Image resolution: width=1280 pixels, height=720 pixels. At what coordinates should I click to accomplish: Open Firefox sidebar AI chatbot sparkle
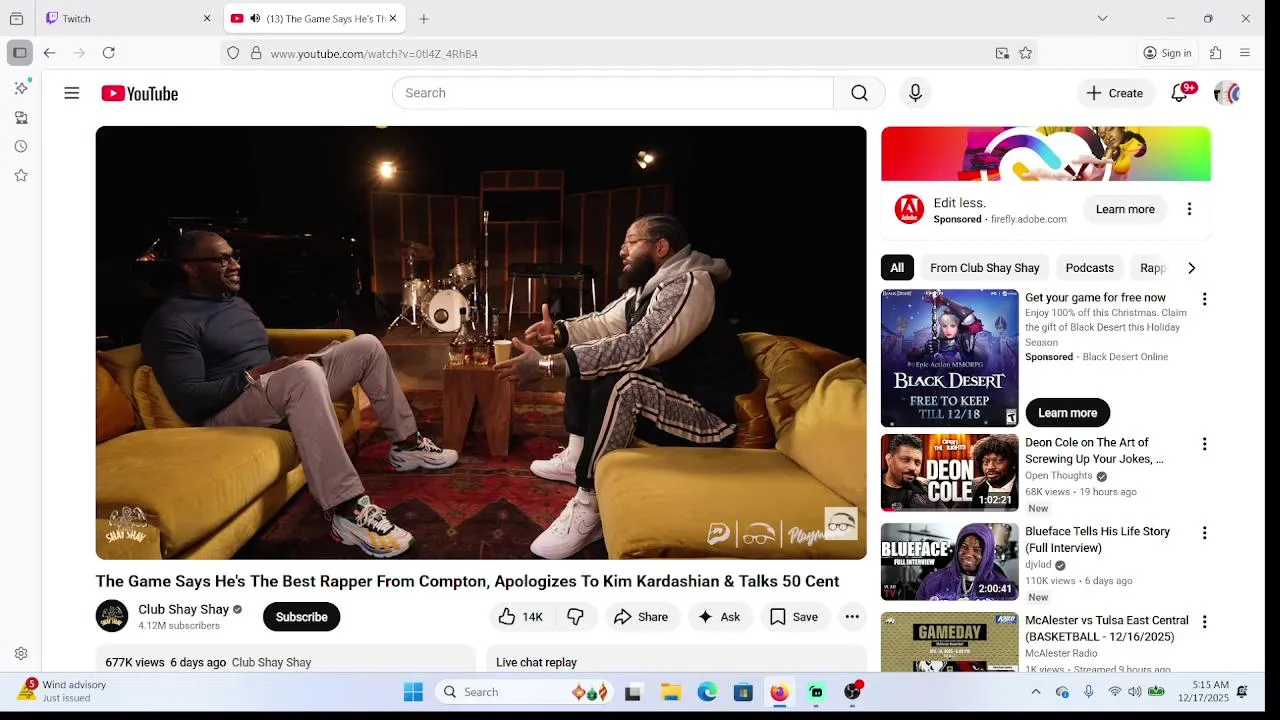point(21,88)
